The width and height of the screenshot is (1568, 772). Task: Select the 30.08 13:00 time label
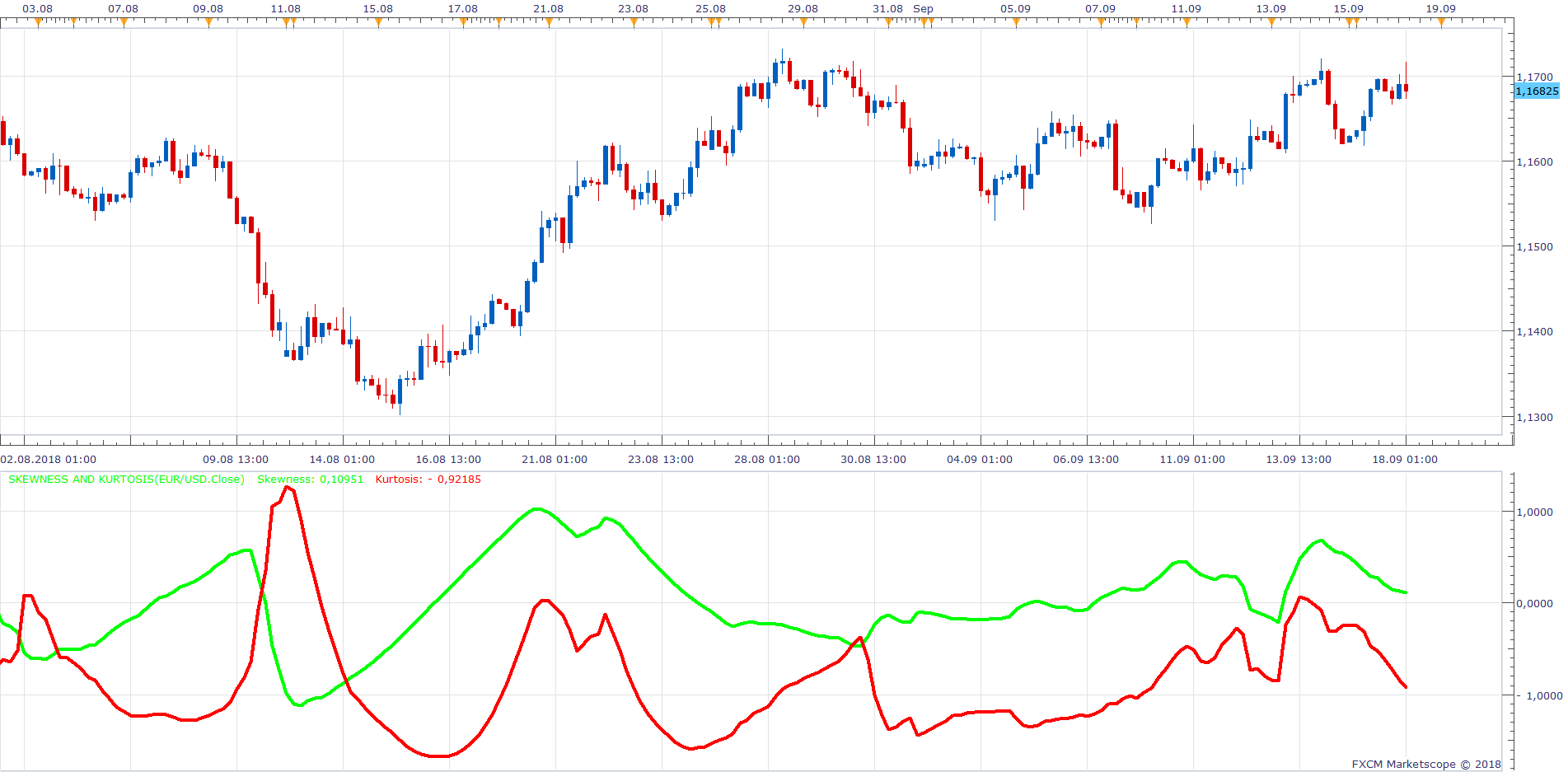click(x=873, y=460)
